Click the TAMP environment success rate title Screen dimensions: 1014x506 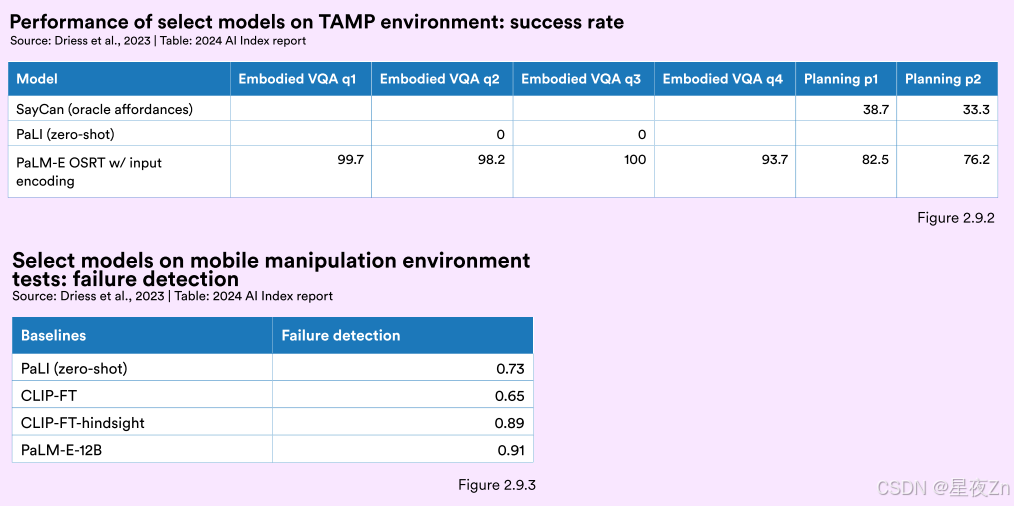coord(317,23)
